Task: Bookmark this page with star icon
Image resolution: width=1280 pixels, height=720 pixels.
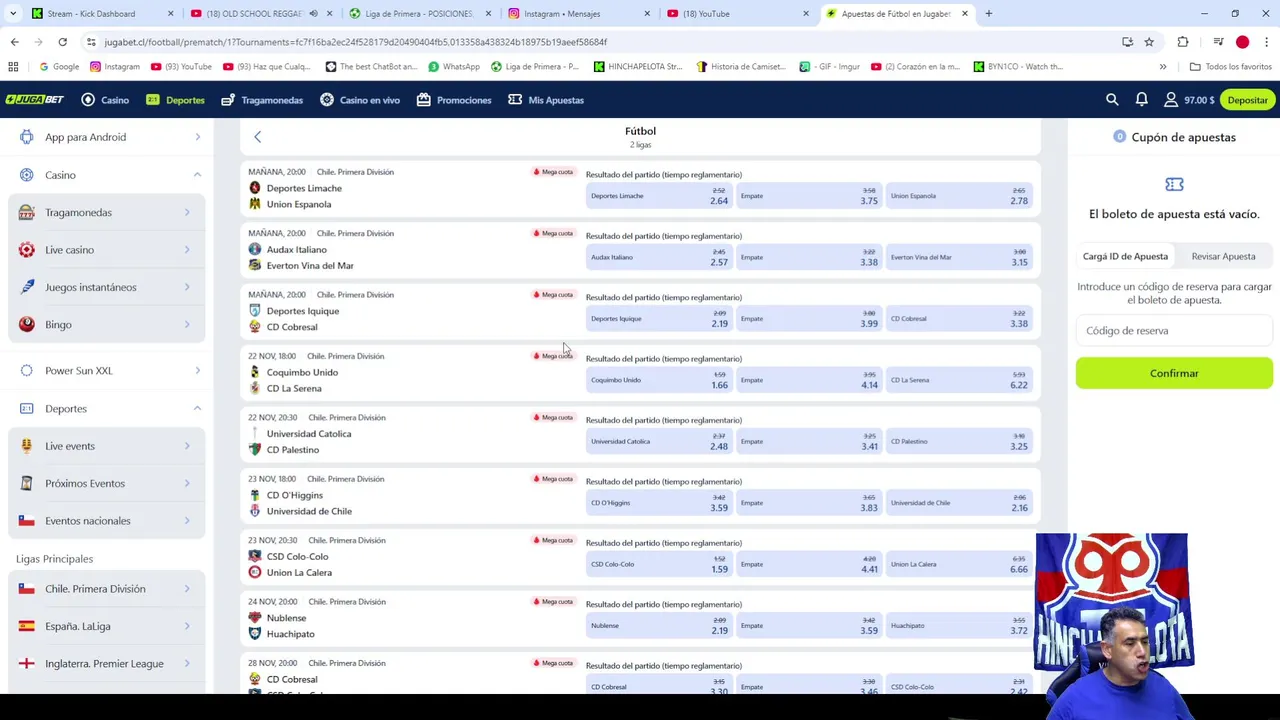Action: [x=1149, y=42]
